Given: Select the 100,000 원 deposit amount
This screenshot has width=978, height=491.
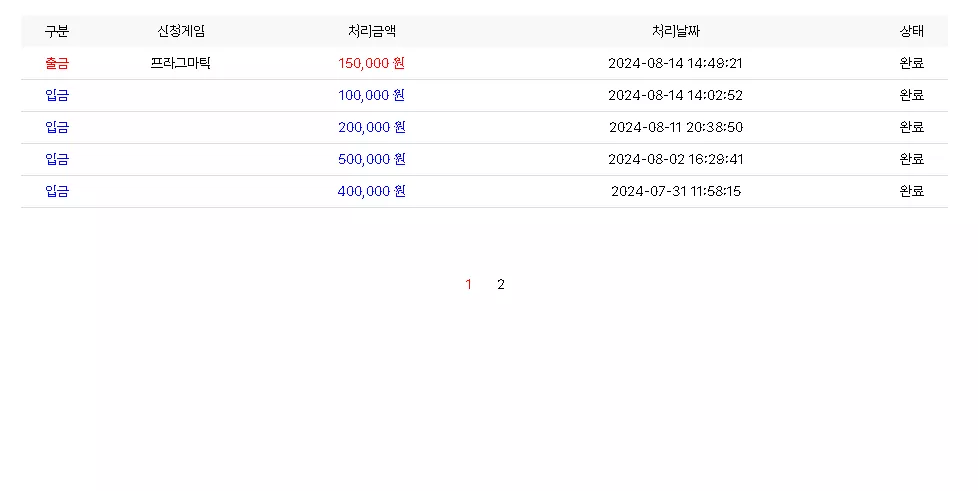Looking at the screenshot, I should (372, 95).
